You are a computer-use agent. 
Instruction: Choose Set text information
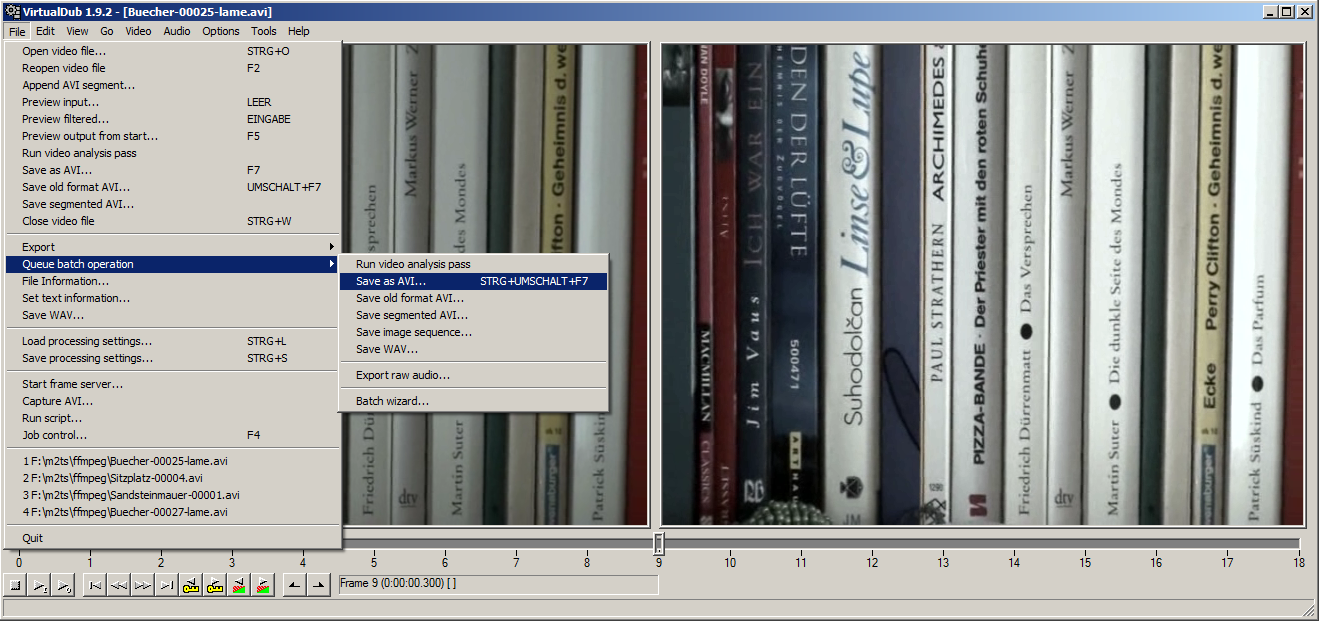tap(173, 298)
